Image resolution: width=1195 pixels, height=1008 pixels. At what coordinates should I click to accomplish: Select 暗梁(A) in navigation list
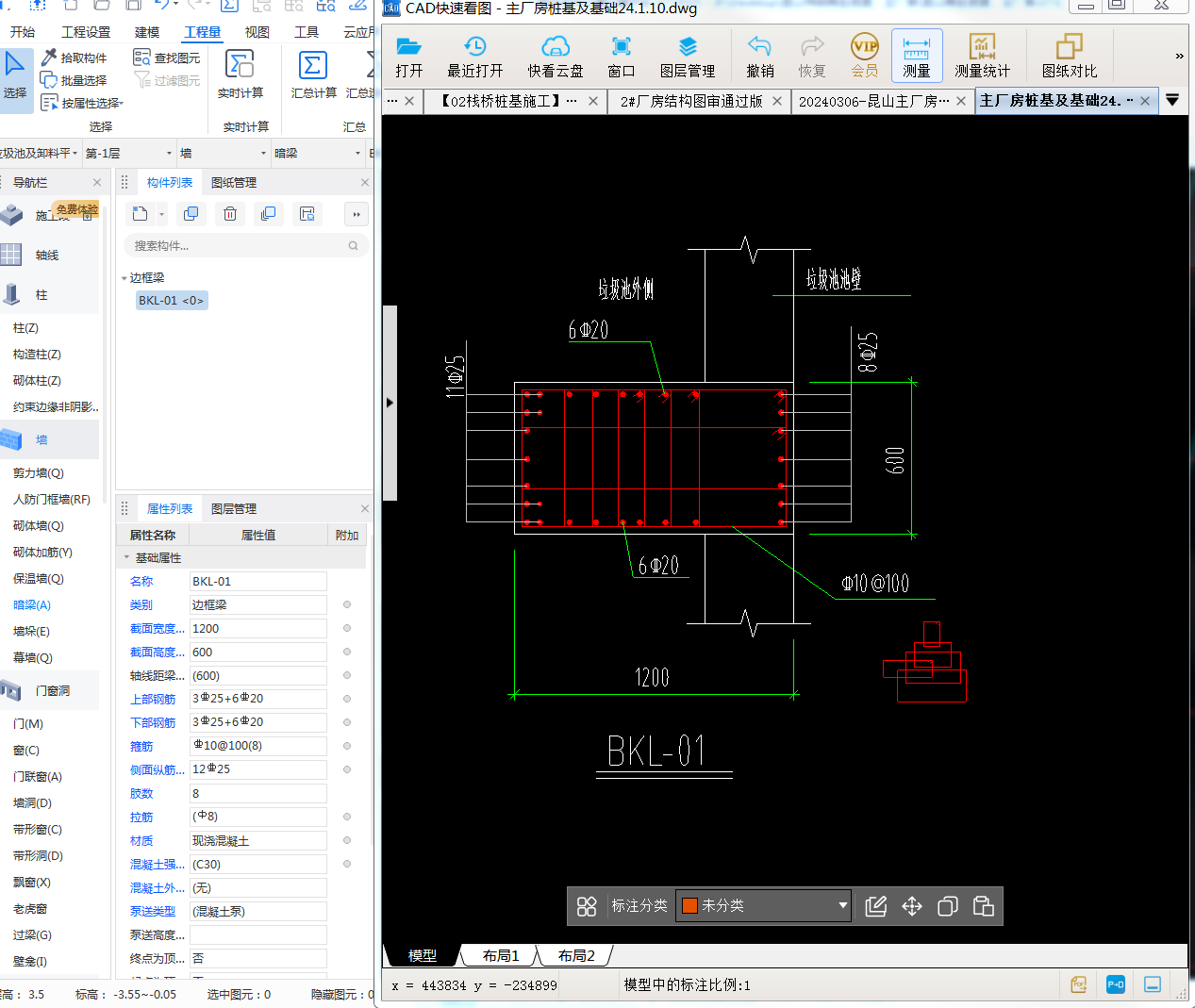click(x=32, y=605)
